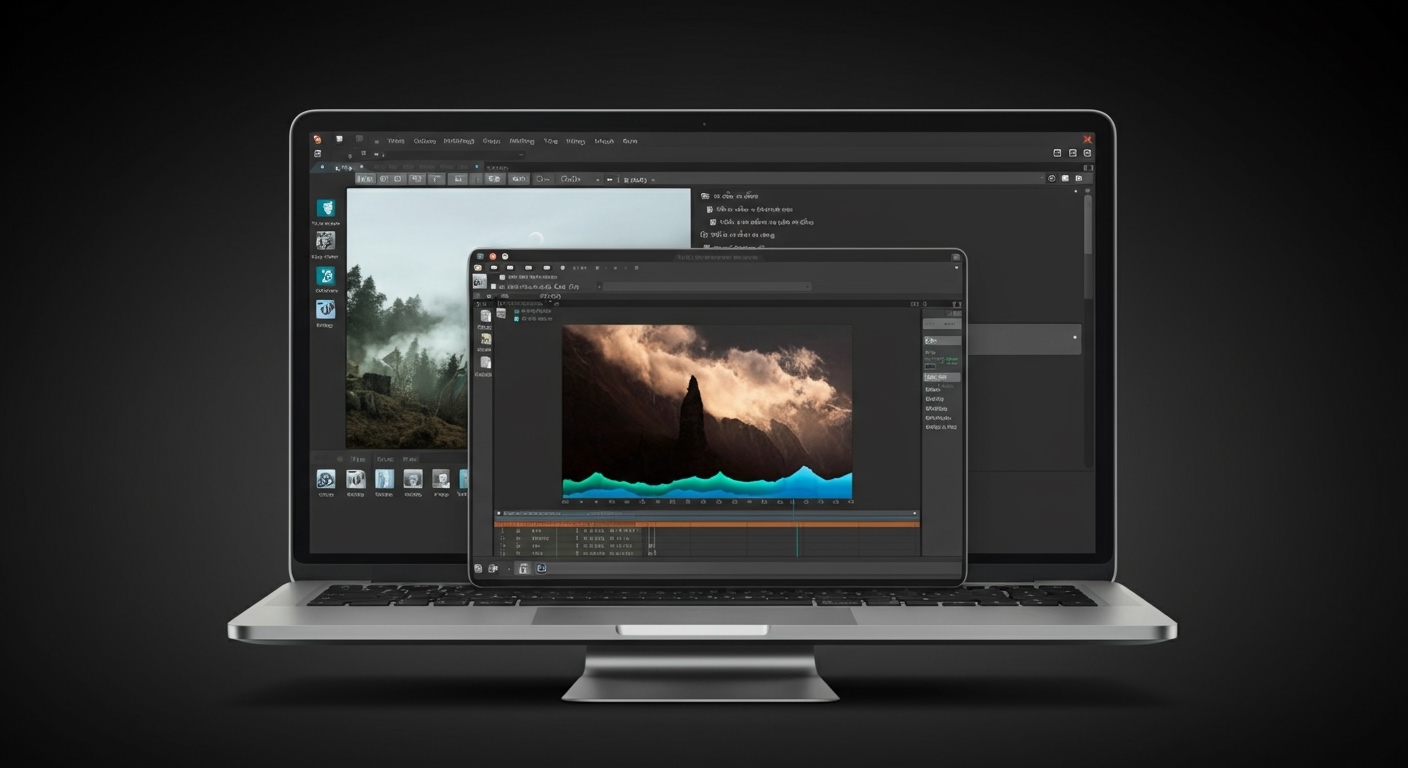This screenshot has height=768, width=1408.
Task: Click the third teal icon in left sidebar
Action: click(x=325, y=275)
